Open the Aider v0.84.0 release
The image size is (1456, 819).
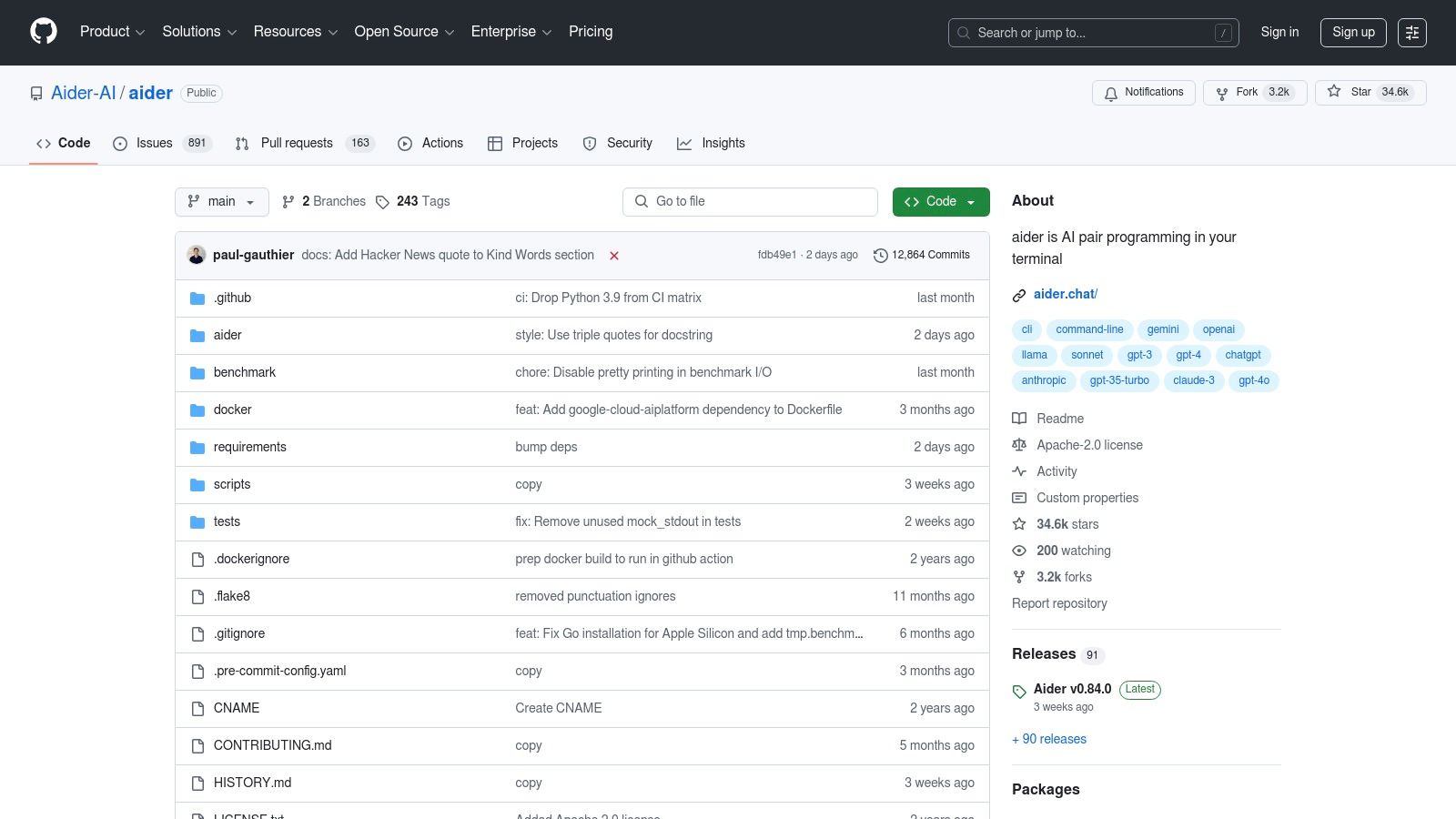point(1073,689)
